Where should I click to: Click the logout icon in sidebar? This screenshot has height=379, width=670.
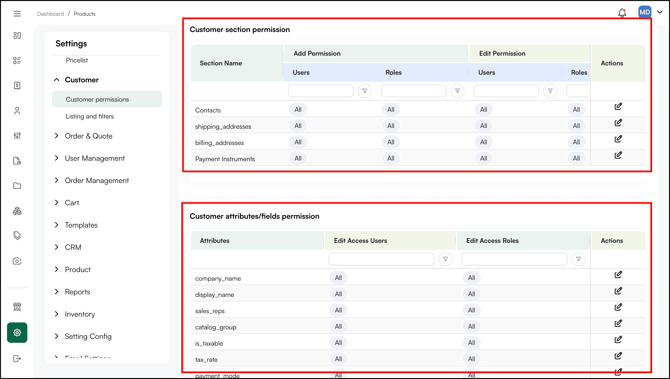17,358
